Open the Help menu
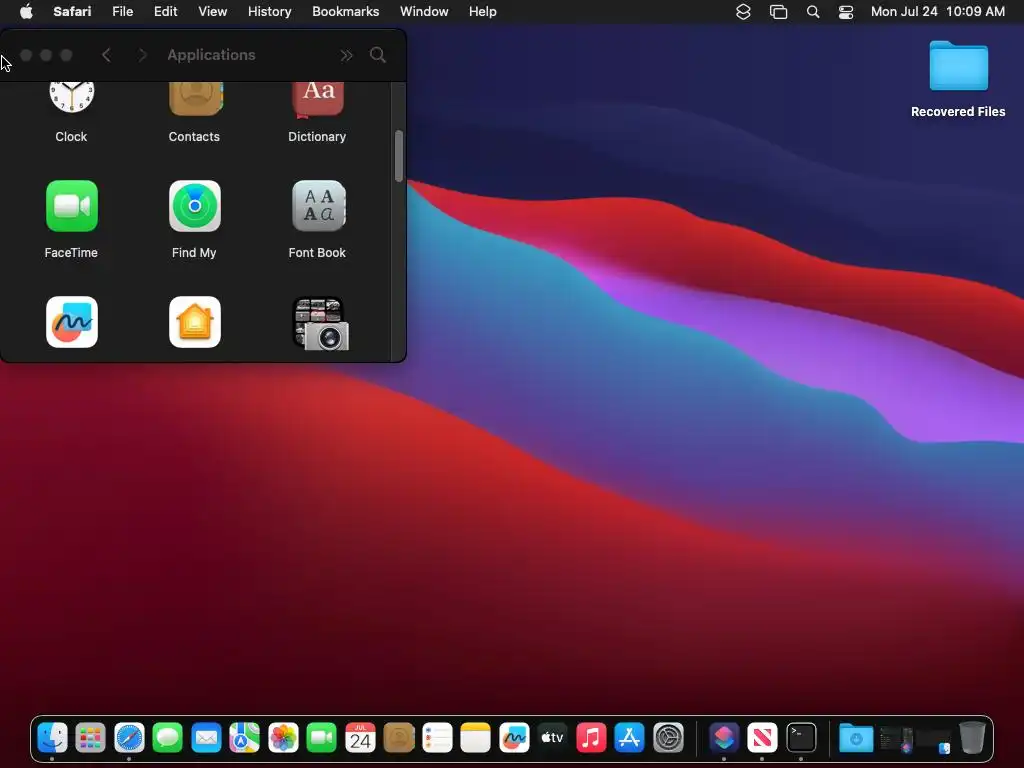The image size is (1024, 768). [483, 12]
